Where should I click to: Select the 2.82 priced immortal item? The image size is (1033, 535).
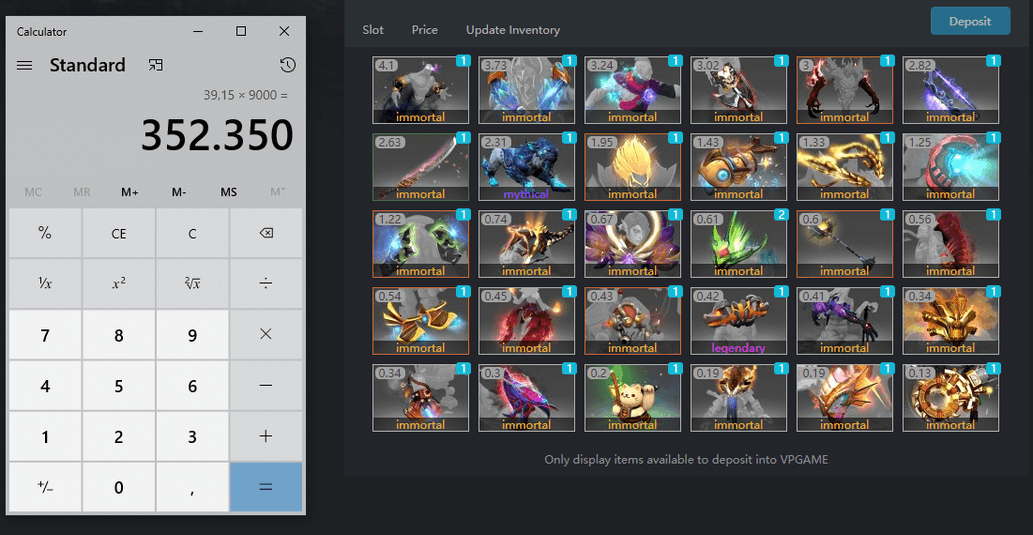951,90
